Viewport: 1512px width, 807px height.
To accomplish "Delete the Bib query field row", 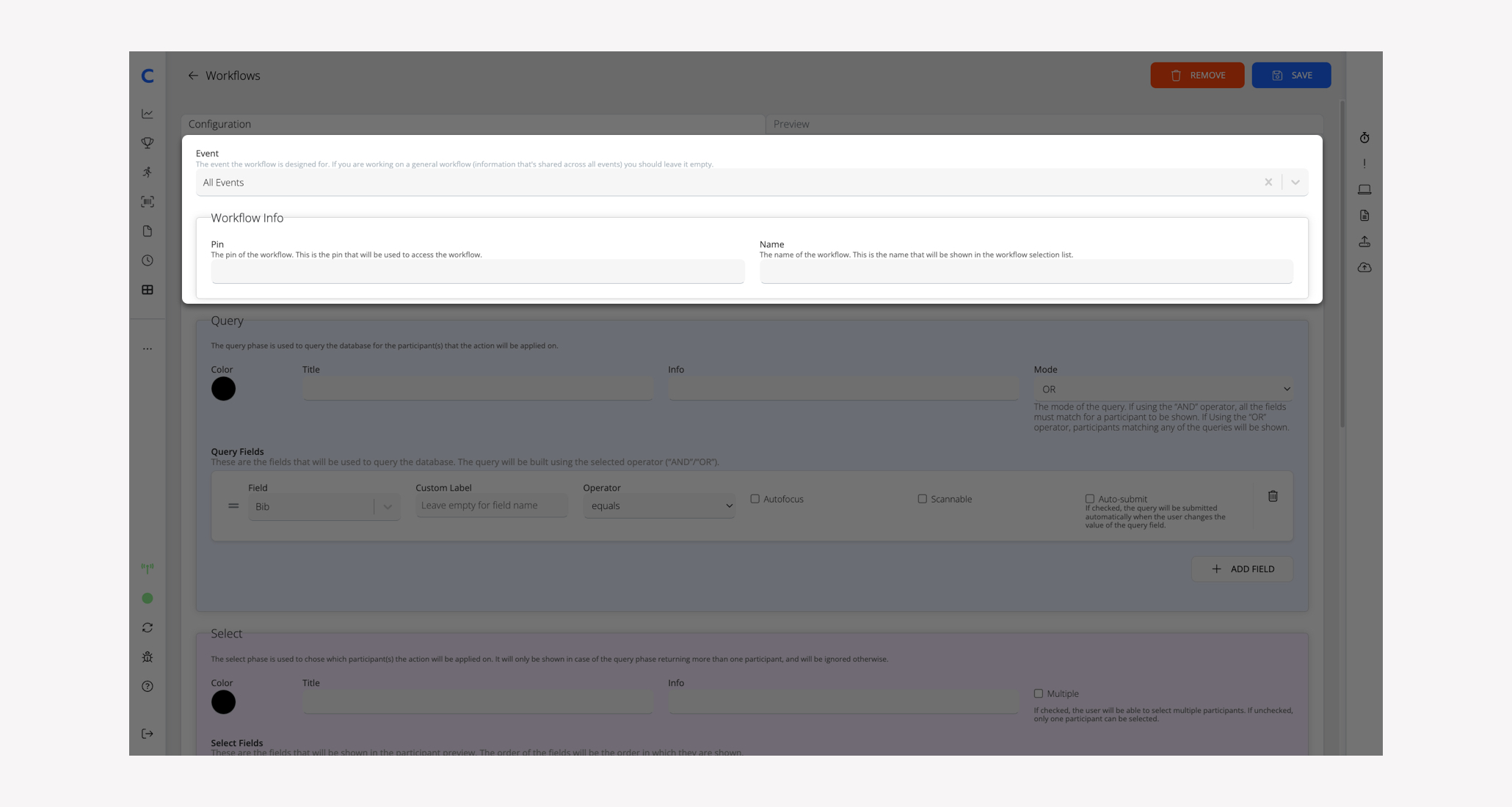I will [1273, 496].
